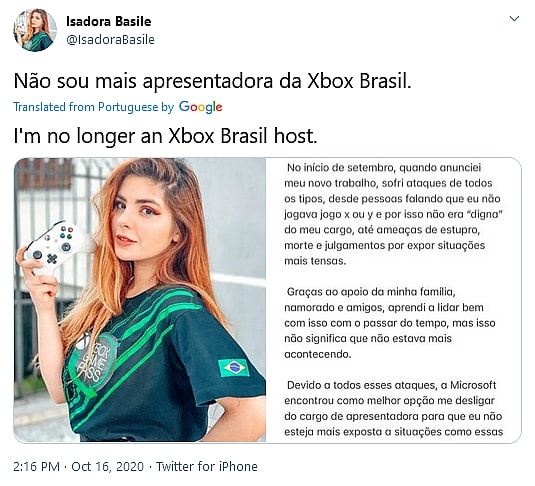The width and height of the screenshot is (535, 486).
Task: Click the "No início de setembro" paragraph
Action: (x=393, y=214)
